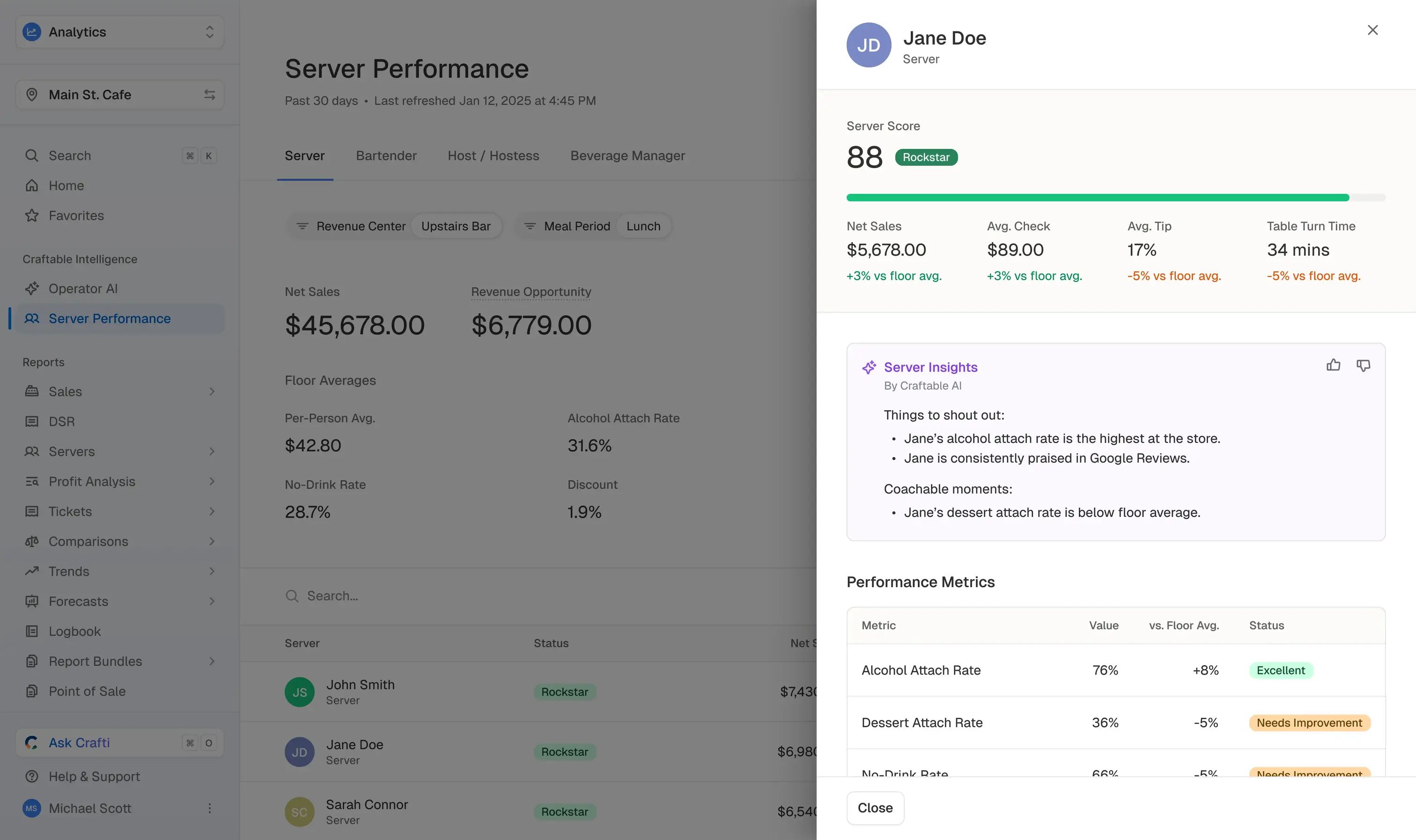Viewport: 1416px width, 840px height.
Task: Select the John Smith server row
Action: click(x=528, y=692)
